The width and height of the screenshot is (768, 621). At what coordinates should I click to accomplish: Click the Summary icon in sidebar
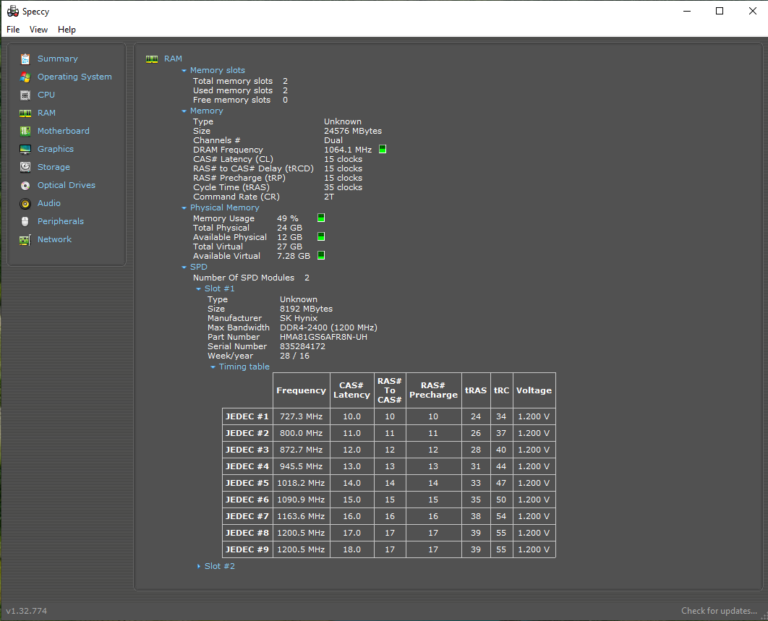(25, 59)
